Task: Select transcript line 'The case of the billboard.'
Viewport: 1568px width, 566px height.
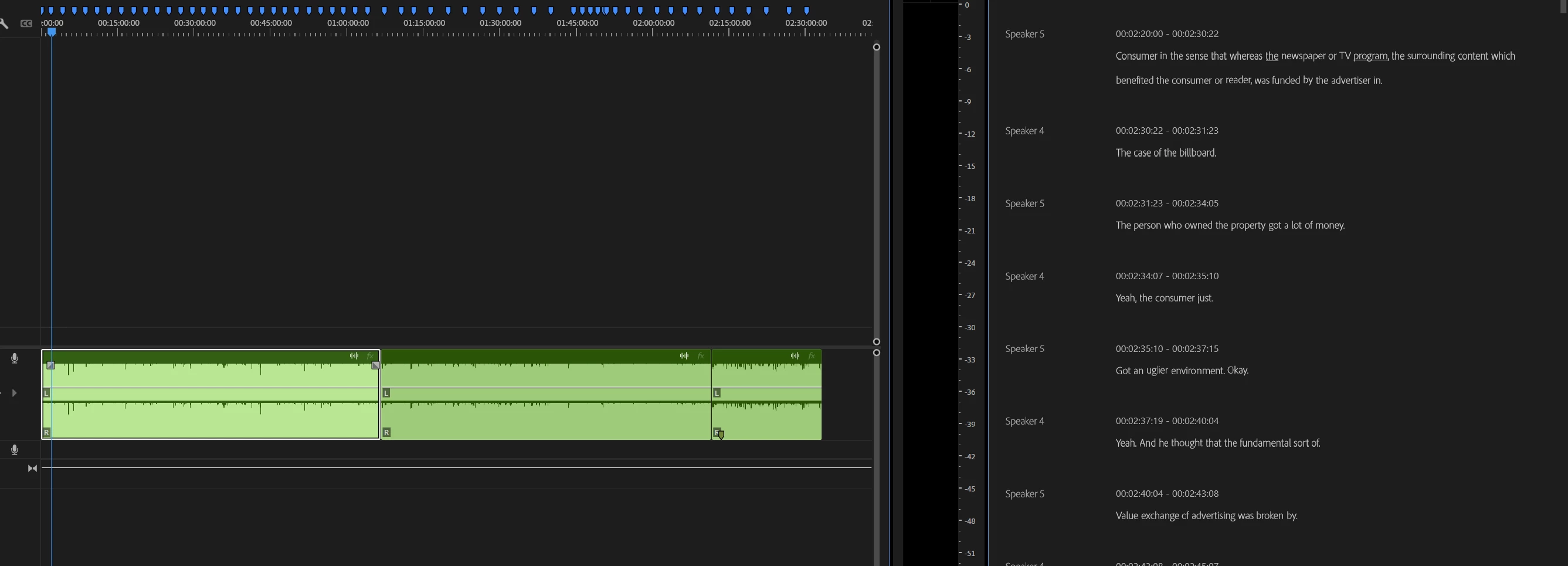Action: [x=1166, y=152]
